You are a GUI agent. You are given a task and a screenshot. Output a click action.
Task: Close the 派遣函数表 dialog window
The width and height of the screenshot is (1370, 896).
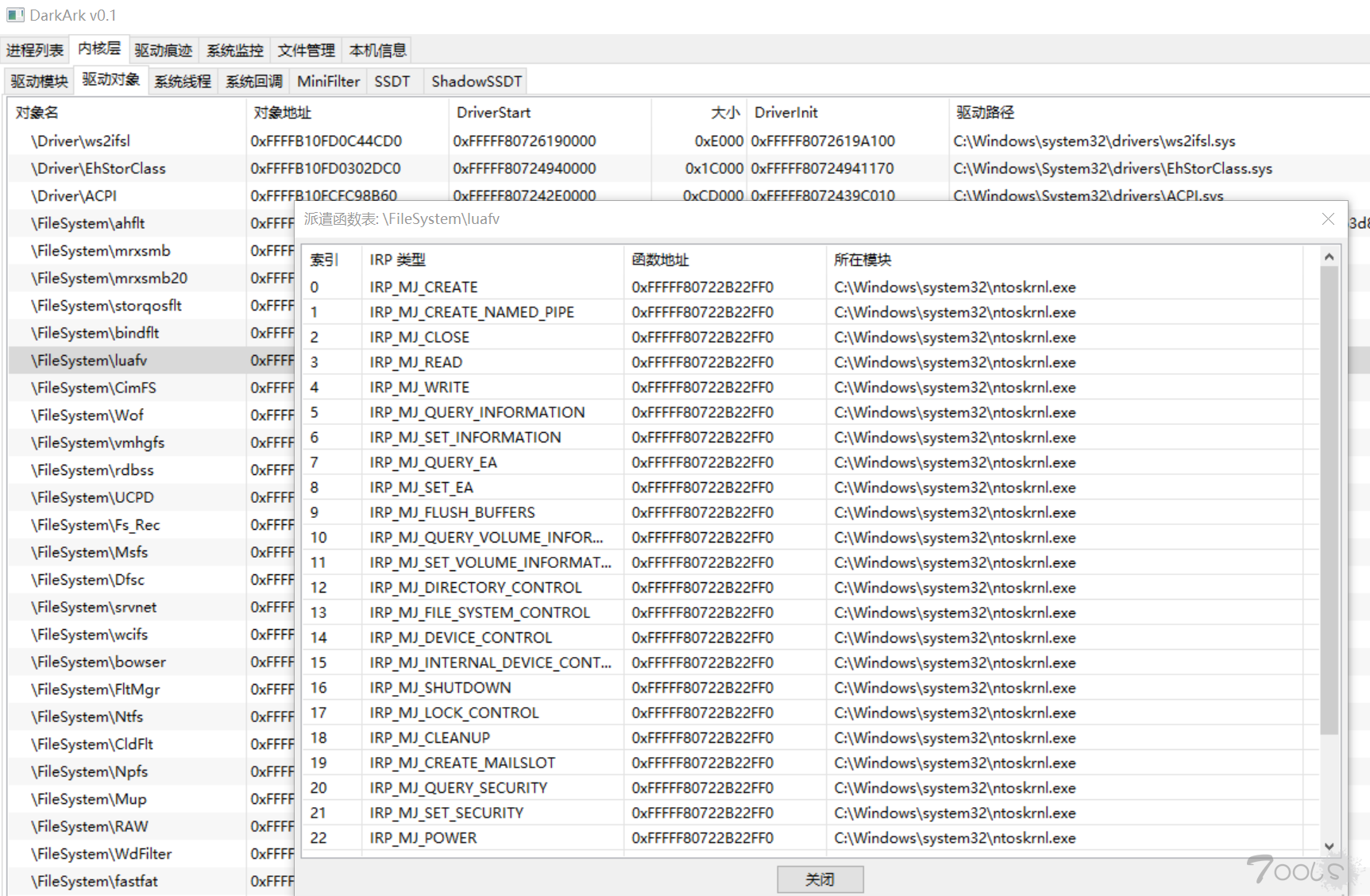(x=1328, y=219)
